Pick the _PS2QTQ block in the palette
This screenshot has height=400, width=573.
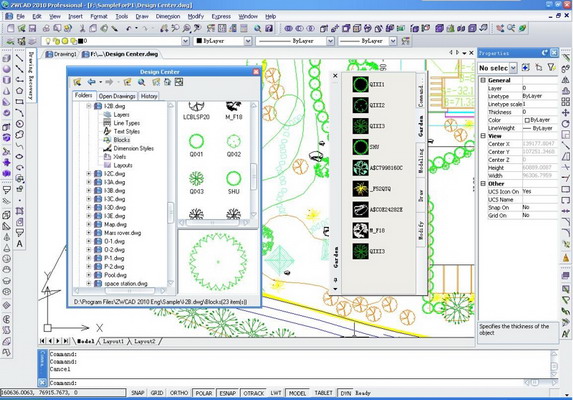pyautogui.click(x=360, y=188)
